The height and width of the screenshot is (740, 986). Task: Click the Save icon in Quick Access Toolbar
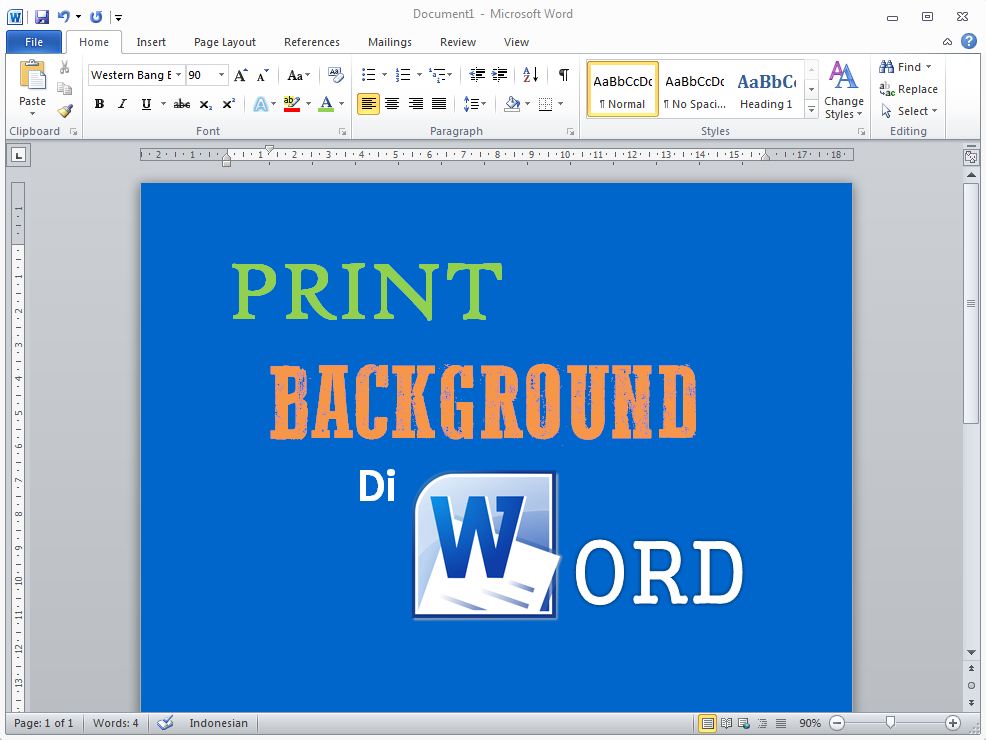click(x=42, y=17)
